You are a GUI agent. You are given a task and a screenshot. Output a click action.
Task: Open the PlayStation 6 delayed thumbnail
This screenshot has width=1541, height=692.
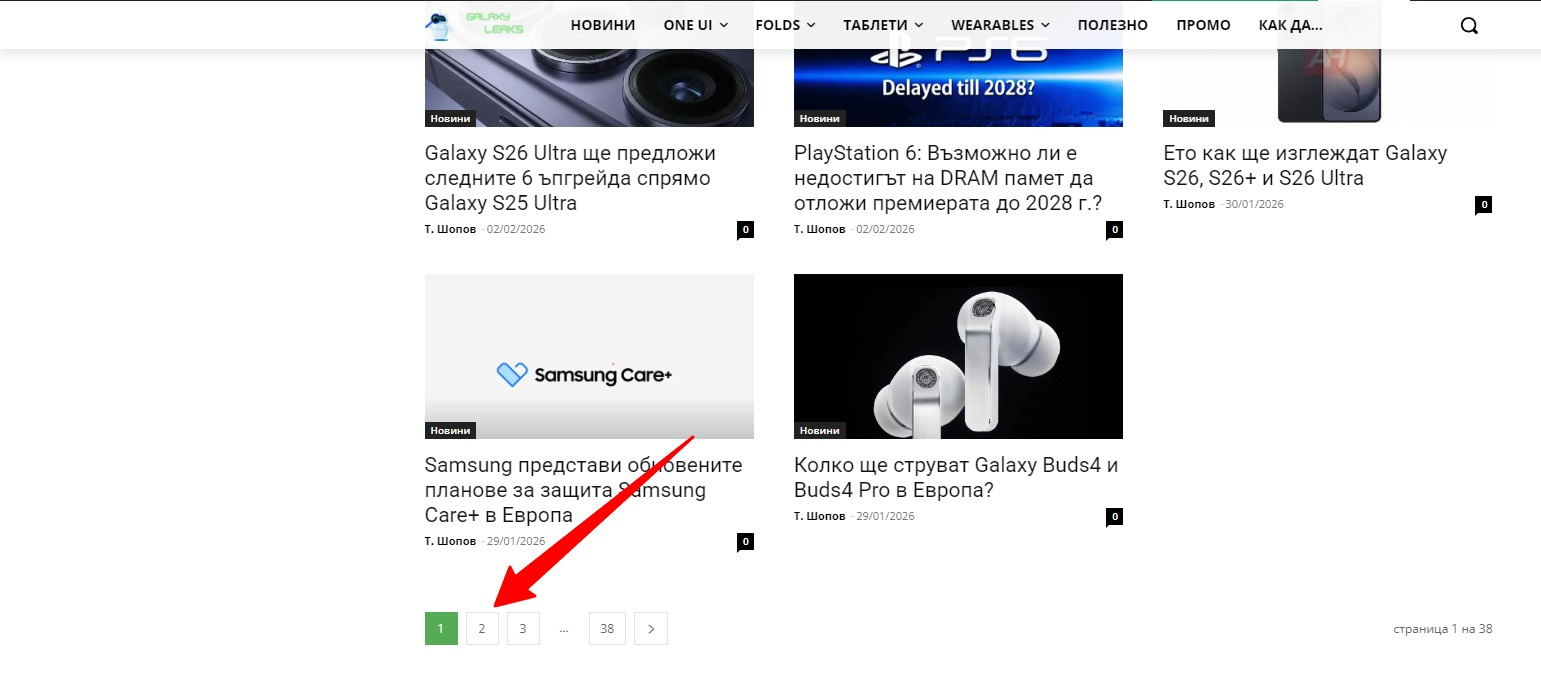(x=958, y=88)
